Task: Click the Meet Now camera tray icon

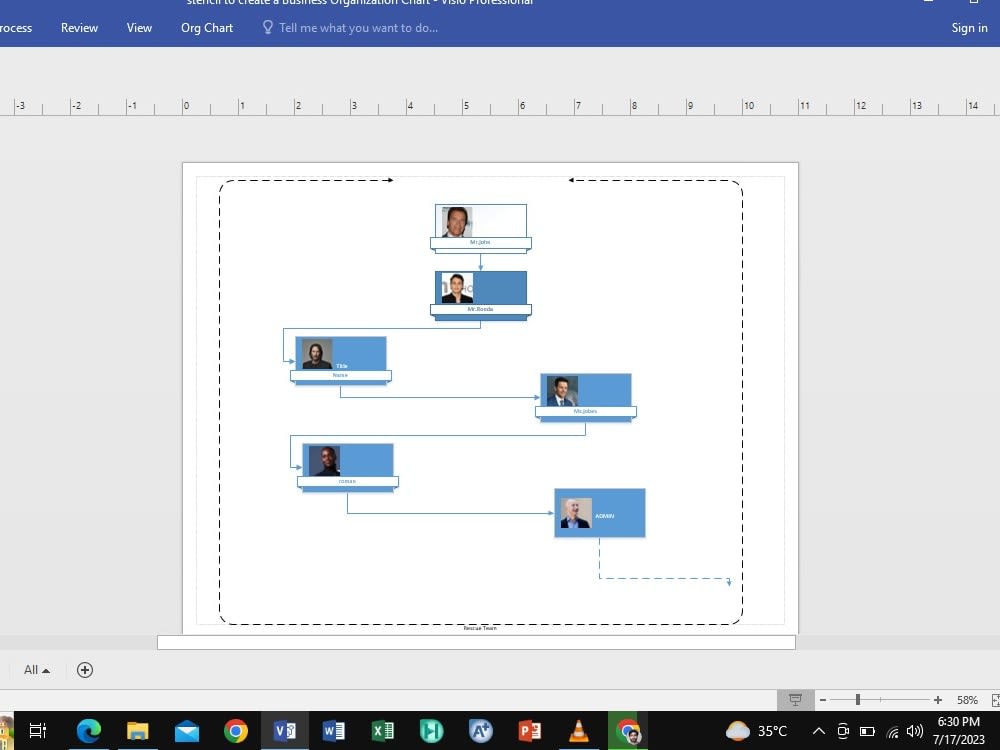Action: point(843,731)
